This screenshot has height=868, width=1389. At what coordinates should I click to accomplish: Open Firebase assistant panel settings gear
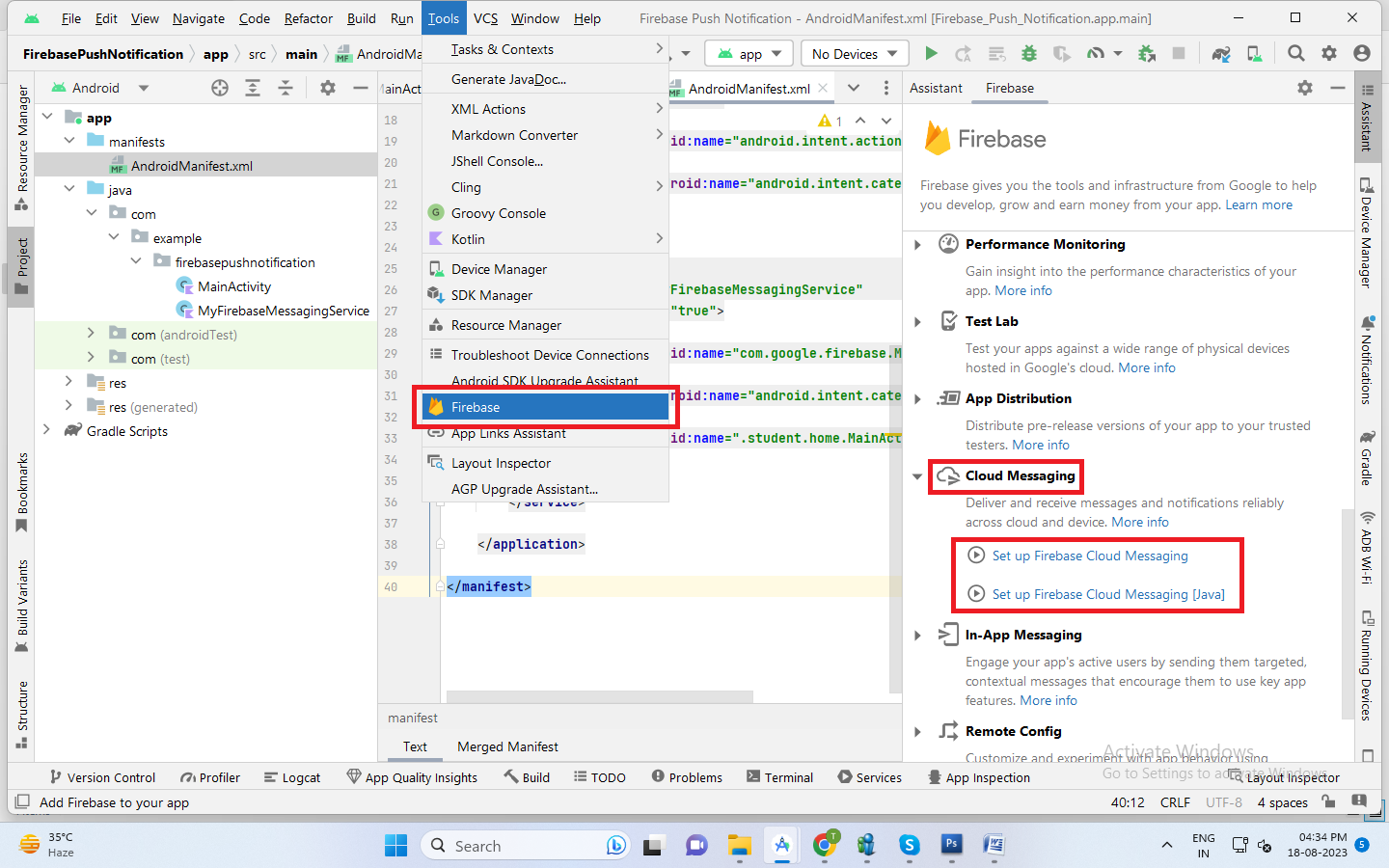[x=1305, y=88]
